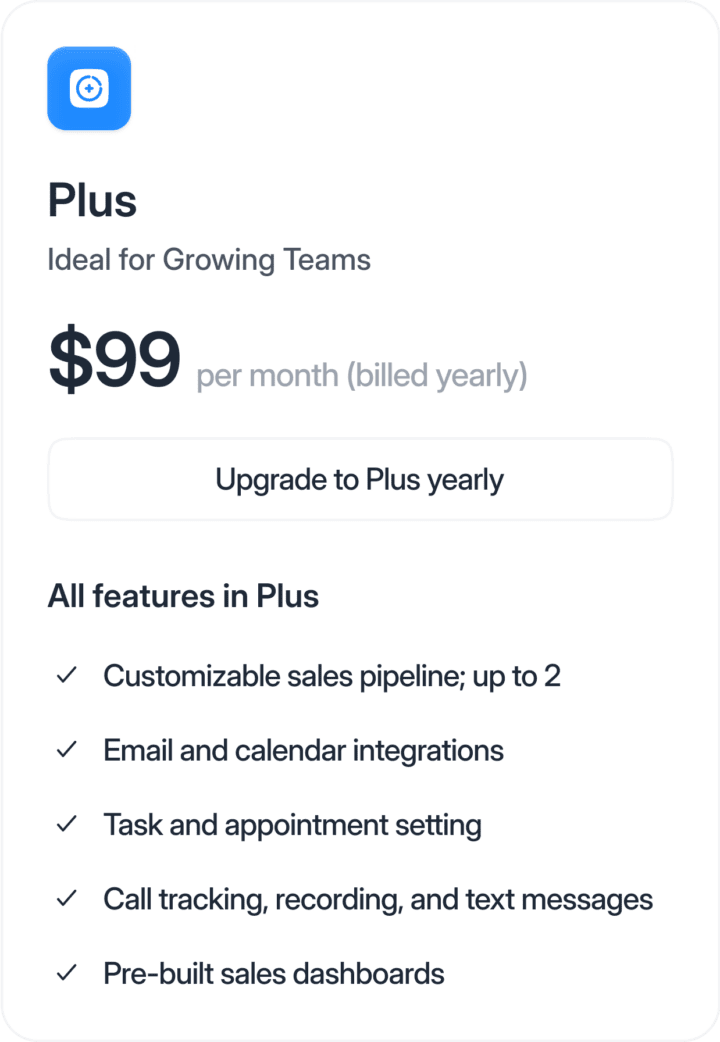Click checkmark beside Pre-built sales dashboards
The width and height of the screenshot is (720, 1042).
pyautogui.click(x=67, y=973)
